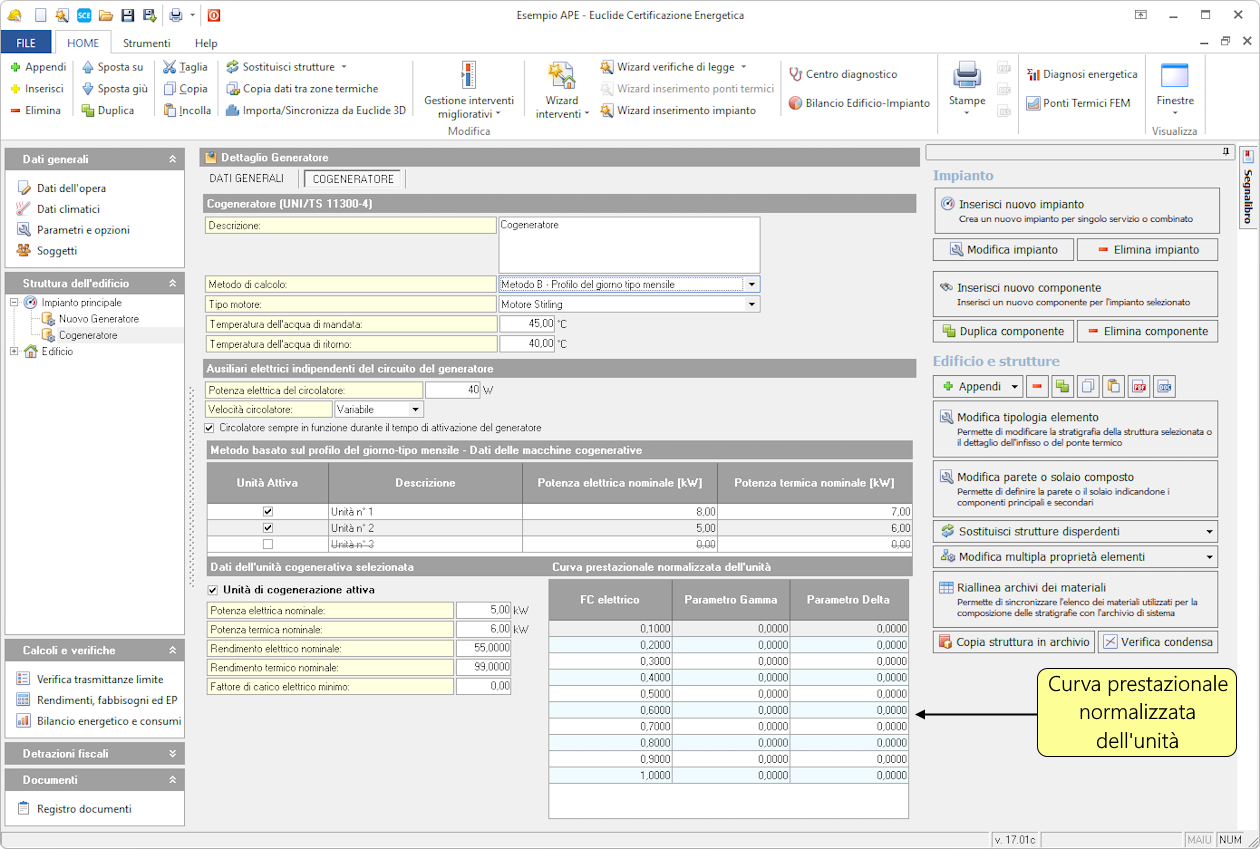Expand the Edificio tree node

click(x=14, y=352)
